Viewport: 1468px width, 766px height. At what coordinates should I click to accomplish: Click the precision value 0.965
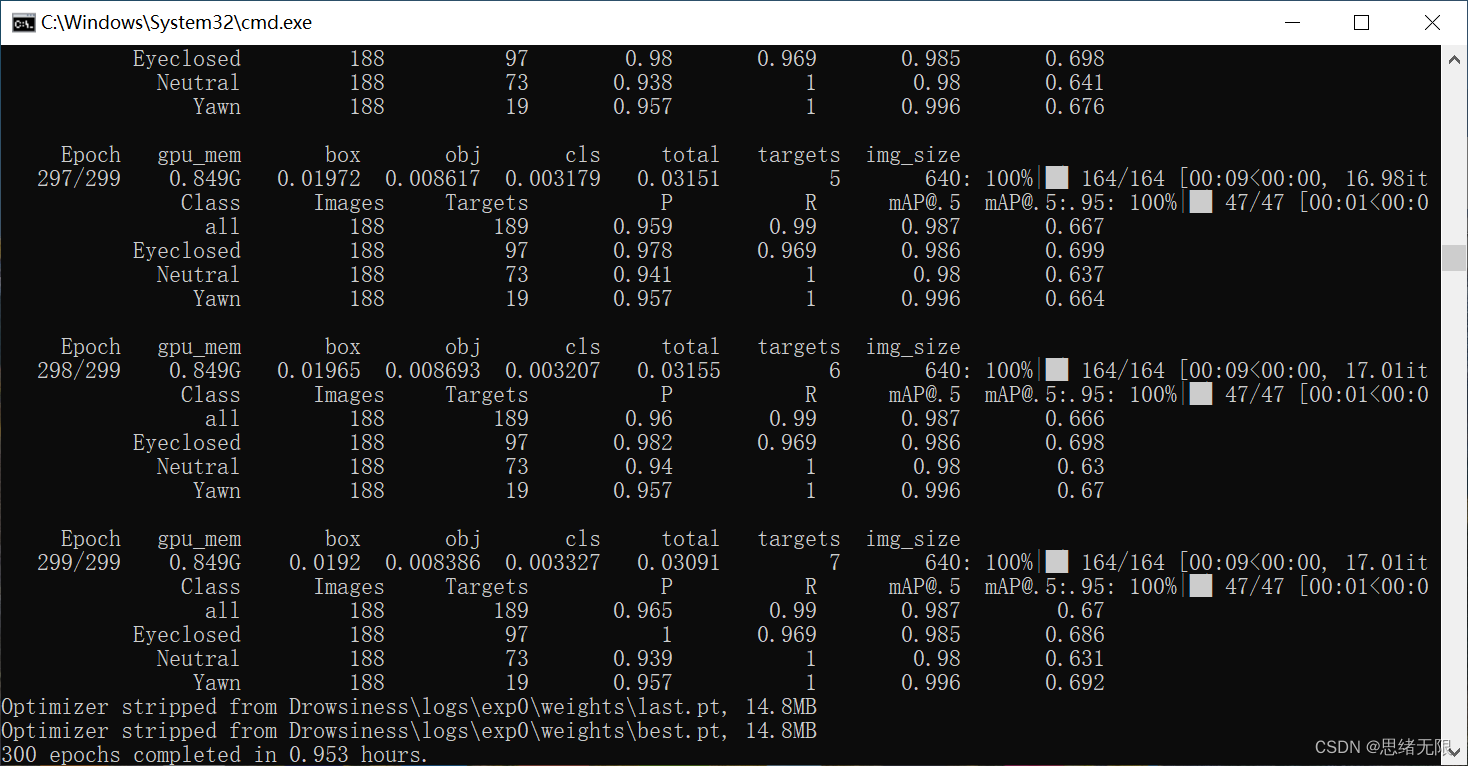(643, 611)
